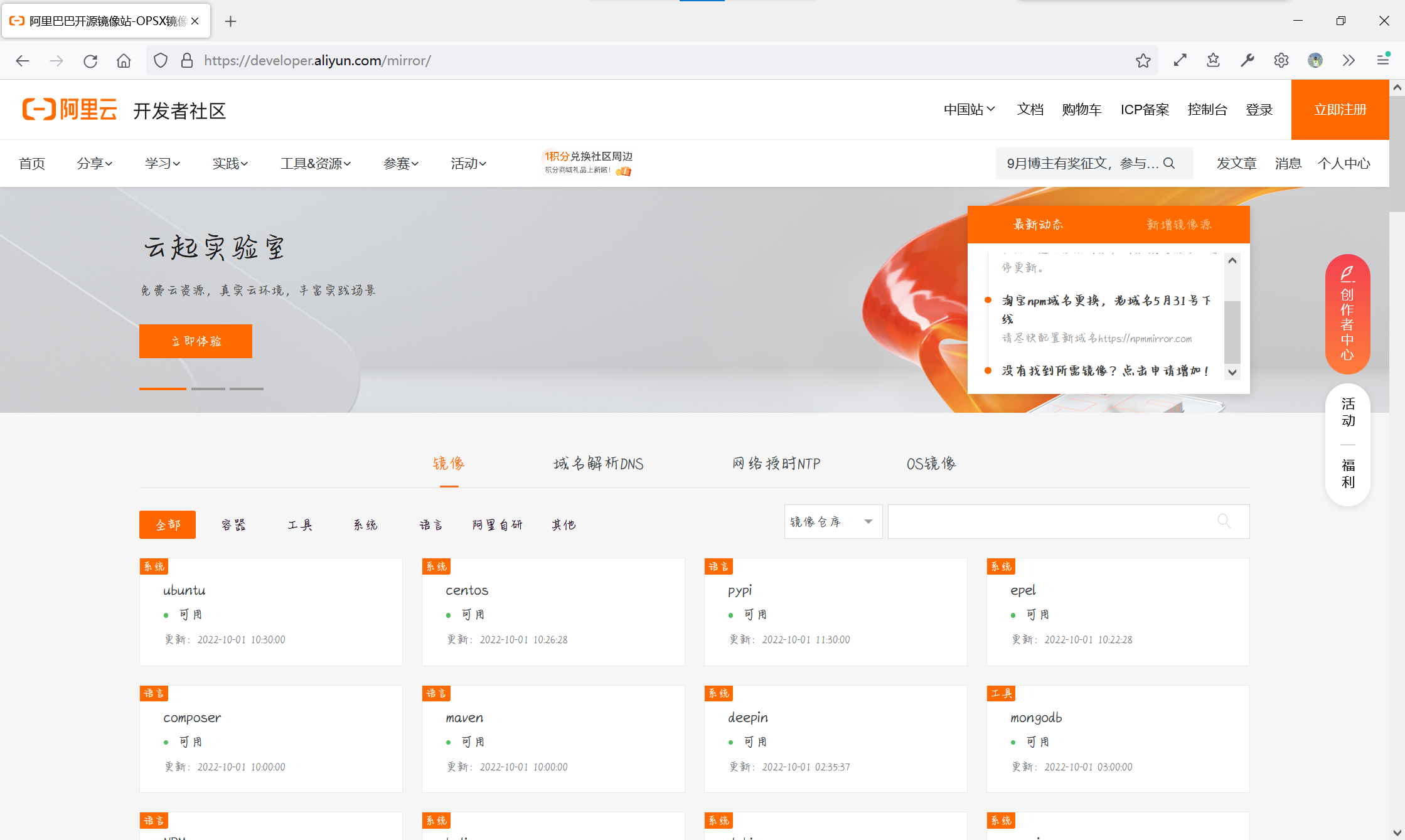Select the third banner carousel indicator
The height and width of the screenshot is (840, 1405).
click(246, 389)
